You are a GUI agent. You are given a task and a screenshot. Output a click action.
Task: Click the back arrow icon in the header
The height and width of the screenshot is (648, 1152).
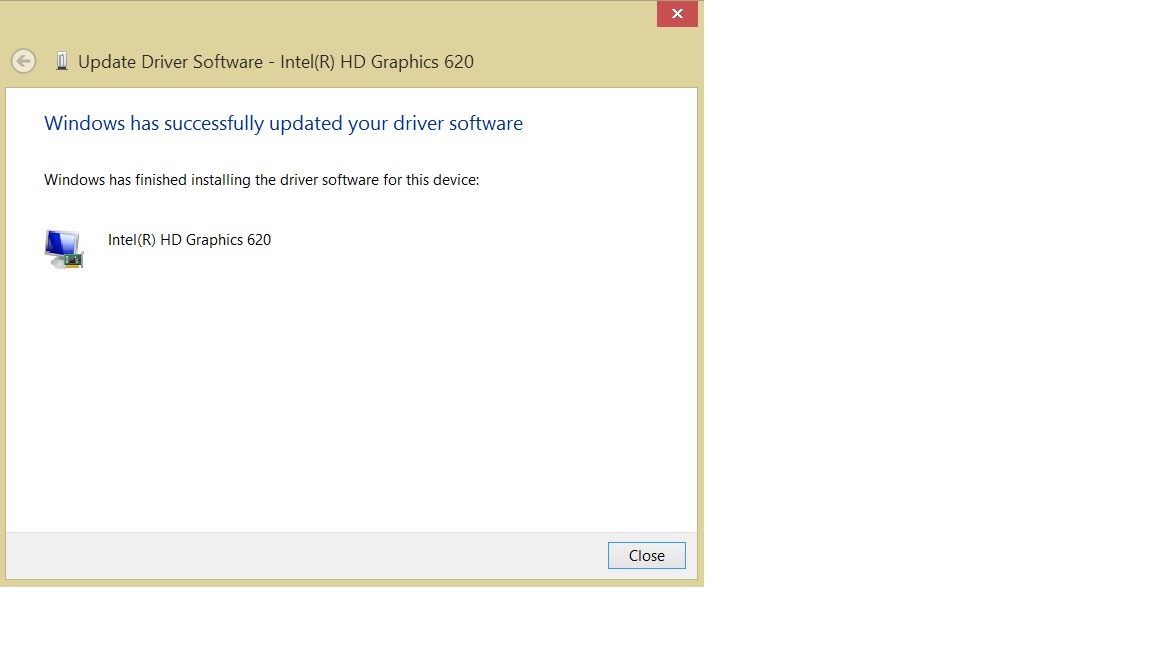tap(24, 61)
